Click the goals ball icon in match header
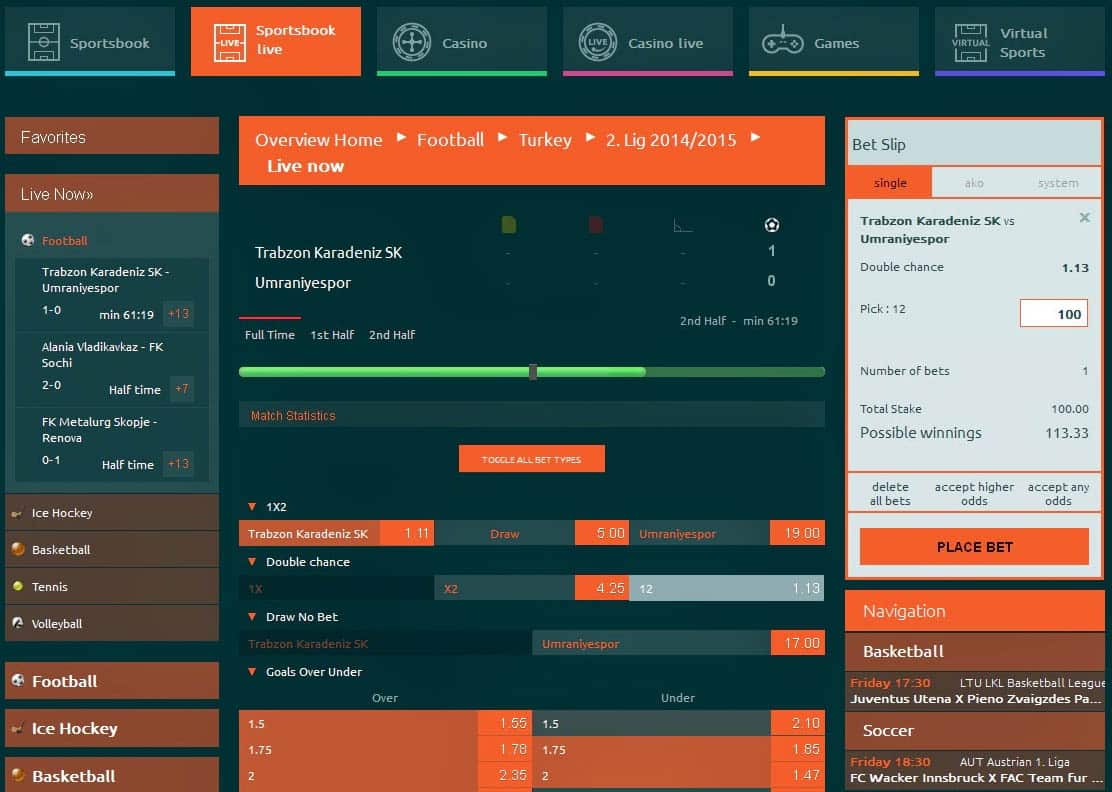 [772, 225]
